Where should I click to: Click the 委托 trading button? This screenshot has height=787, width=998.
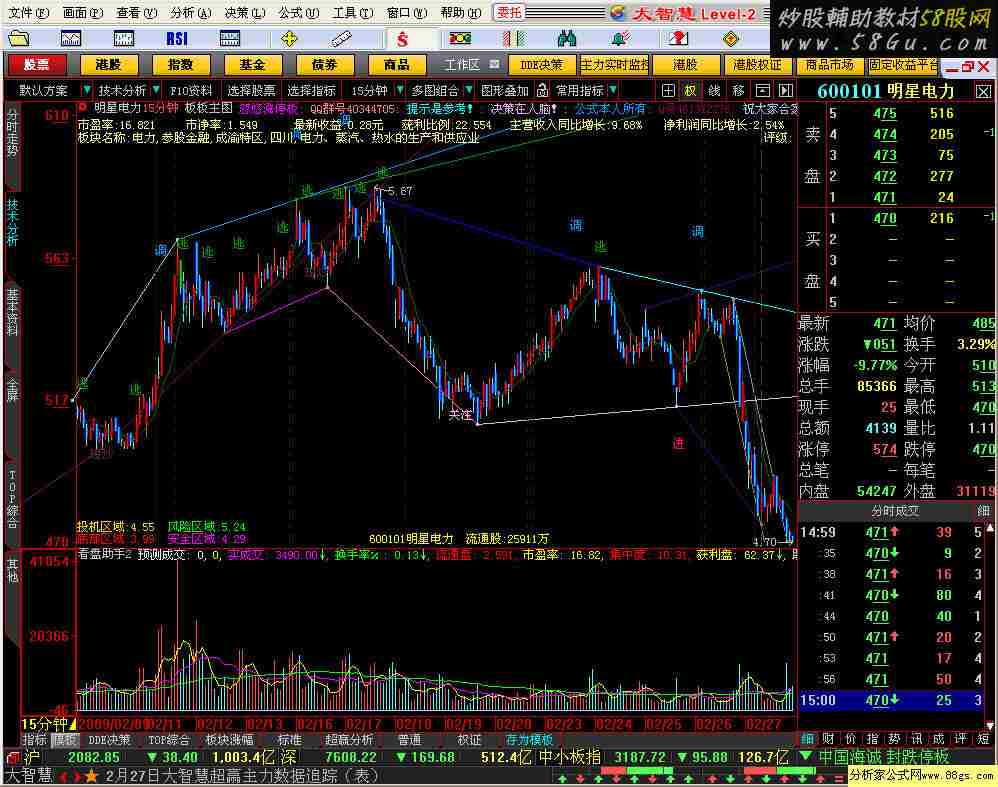click(x=509, y=12)
